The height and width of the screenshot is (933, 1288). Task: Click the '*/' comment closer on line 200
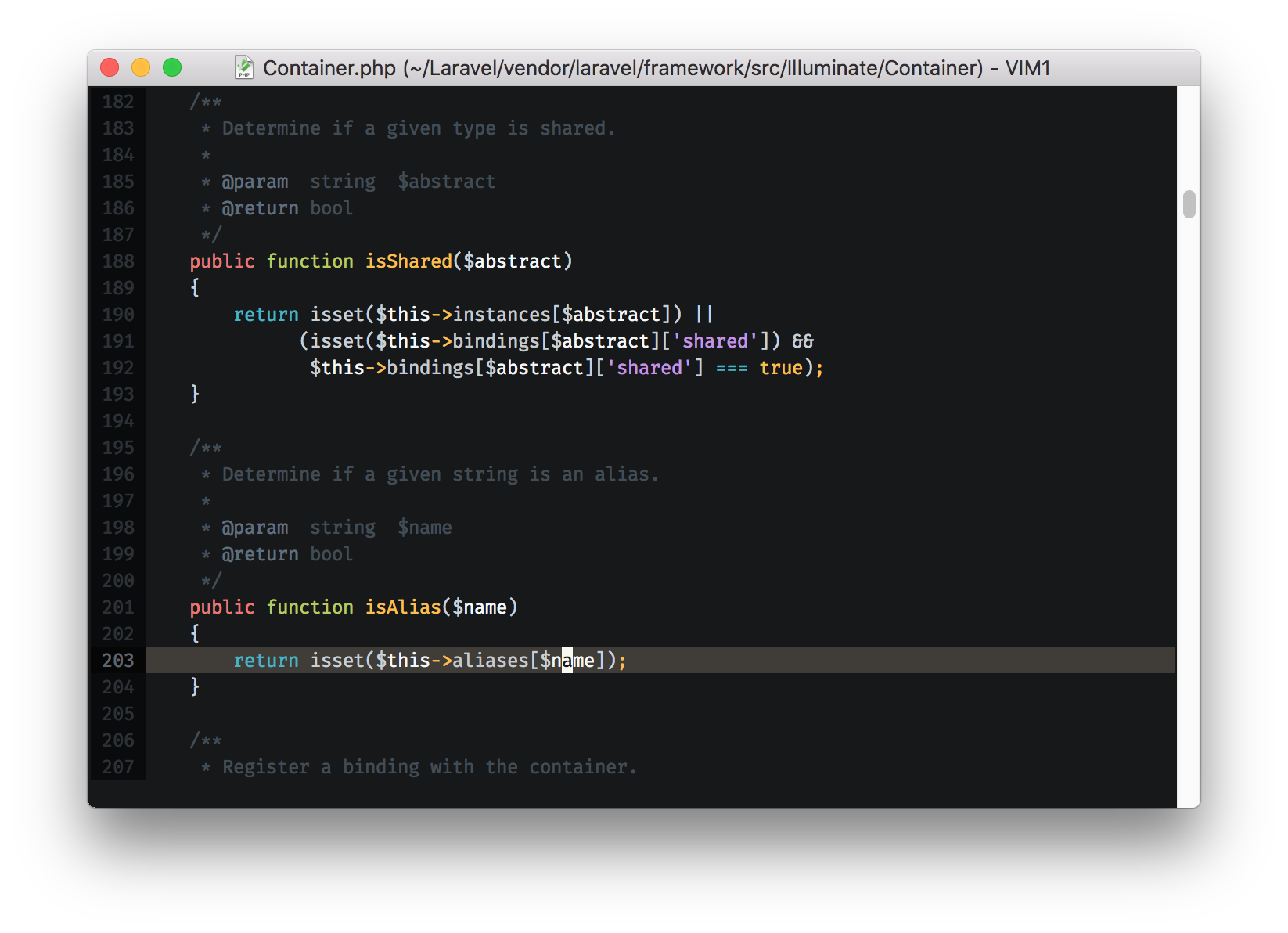click(x=211, y=581)
